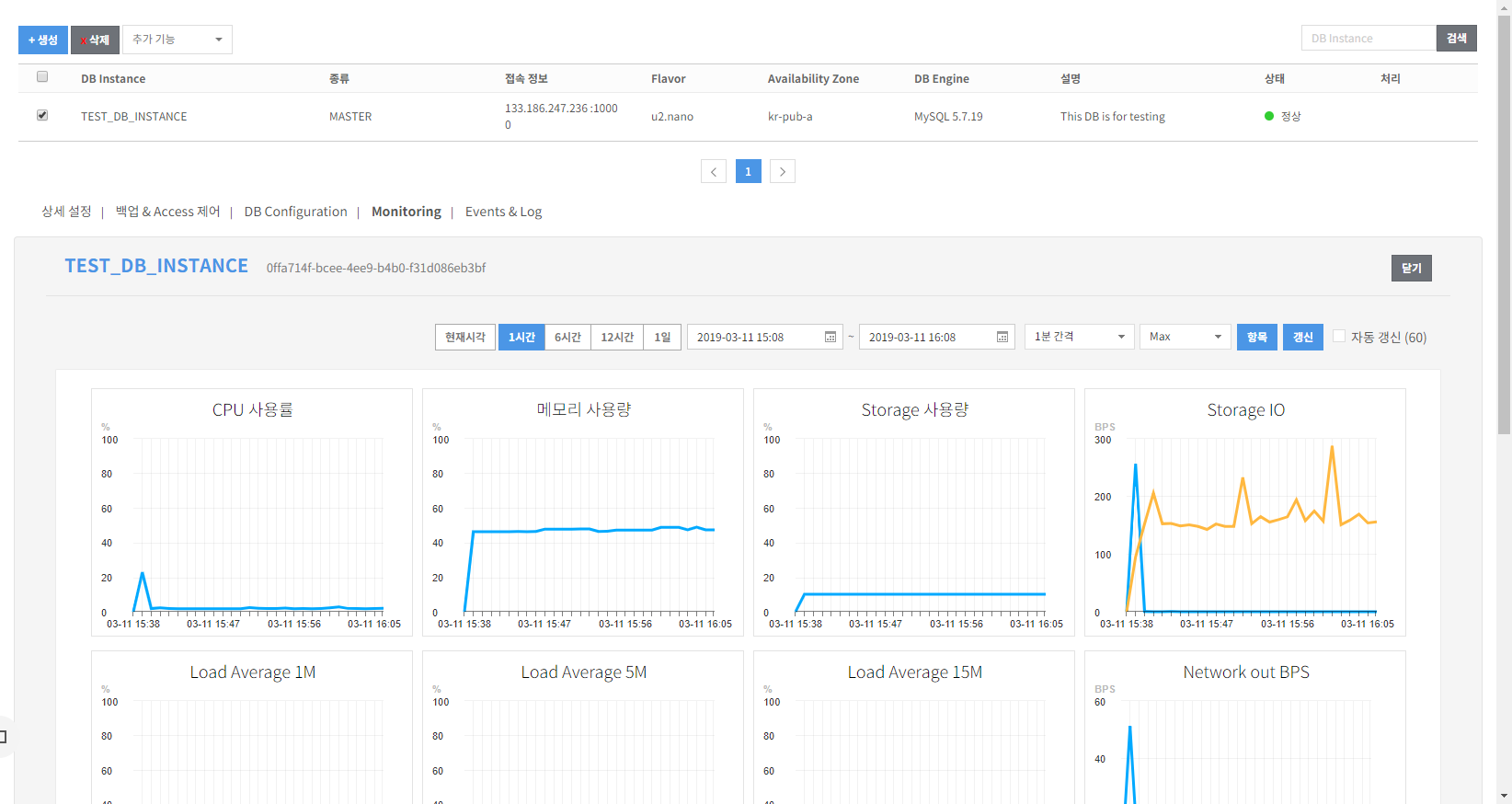Click the 갱신 refresh button
The image size is (1512, 804).
click(1303, 337)
